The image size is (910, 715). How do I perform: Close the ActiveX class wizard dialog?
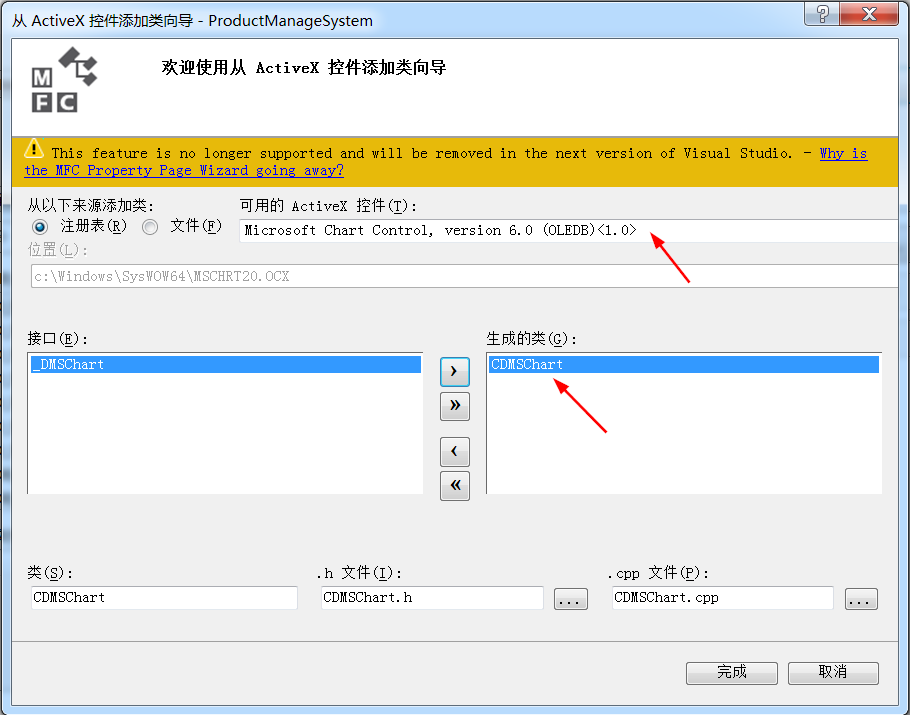(869, 13)
